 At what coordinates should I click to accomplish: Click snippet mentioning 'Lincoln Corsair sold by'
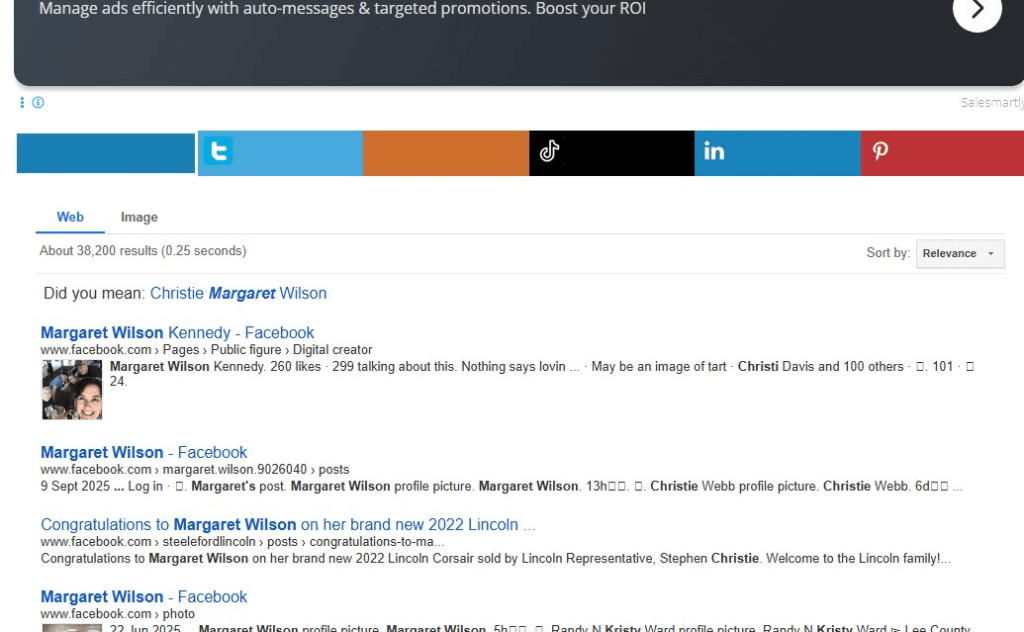(x=496, y=559)
